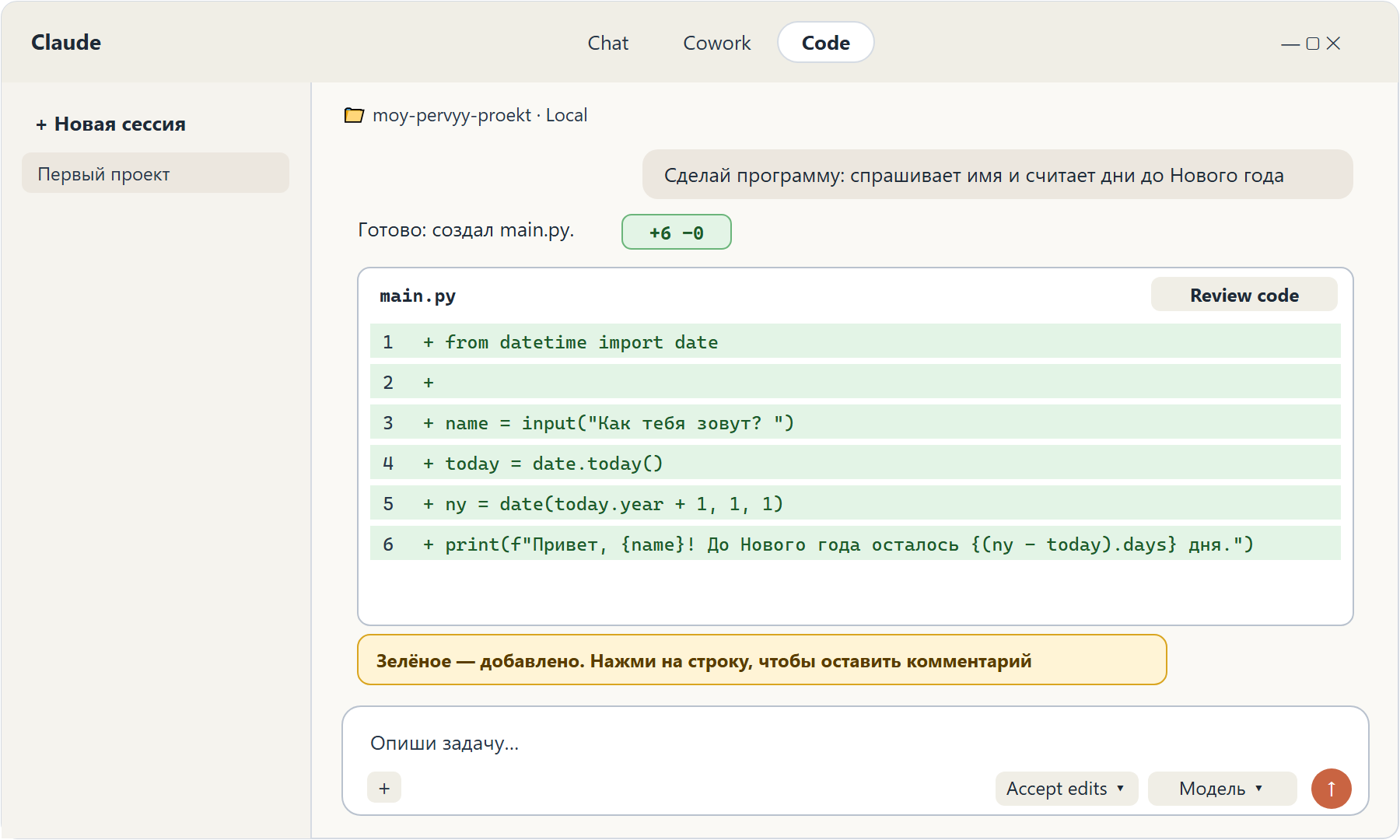Click the send arrow button
Viewport: 1400px width, 840px height.
coord(1331,789)
